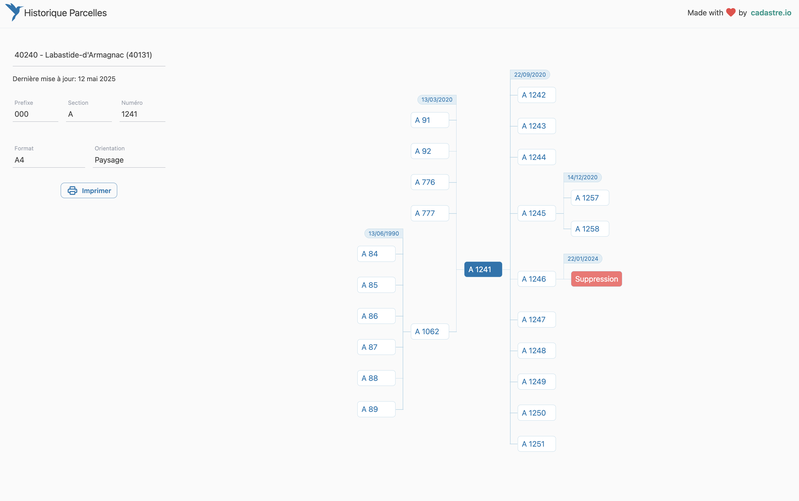Edit the Section field
Screen dimensions: 799x501
(88, 114)
